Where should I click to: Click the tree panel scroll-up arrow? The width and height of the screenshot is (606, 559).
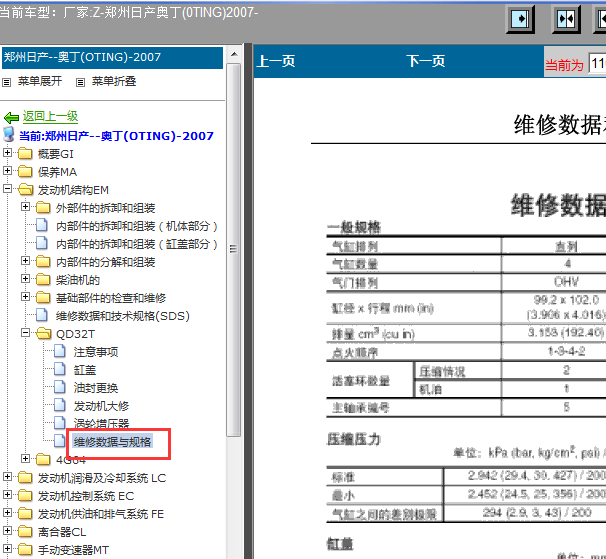click(234, 55)
